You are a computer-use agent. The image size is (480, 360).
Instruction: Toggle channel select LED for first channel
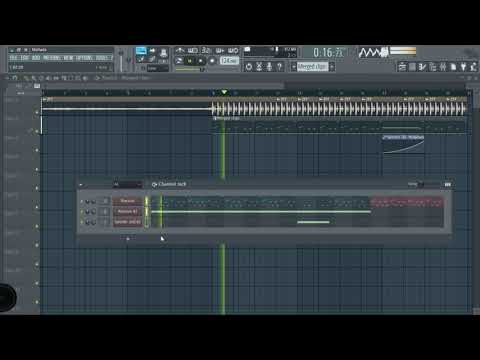[146, 201]
